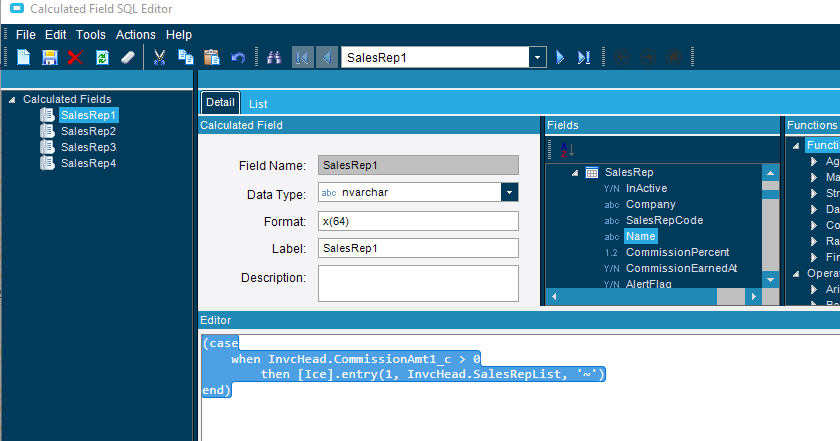Image resolution: width=840 pixels, height=441 pixels.
Task: Go to previous record arrow icon
Action: pyautogui.click(x=327, y=57)
